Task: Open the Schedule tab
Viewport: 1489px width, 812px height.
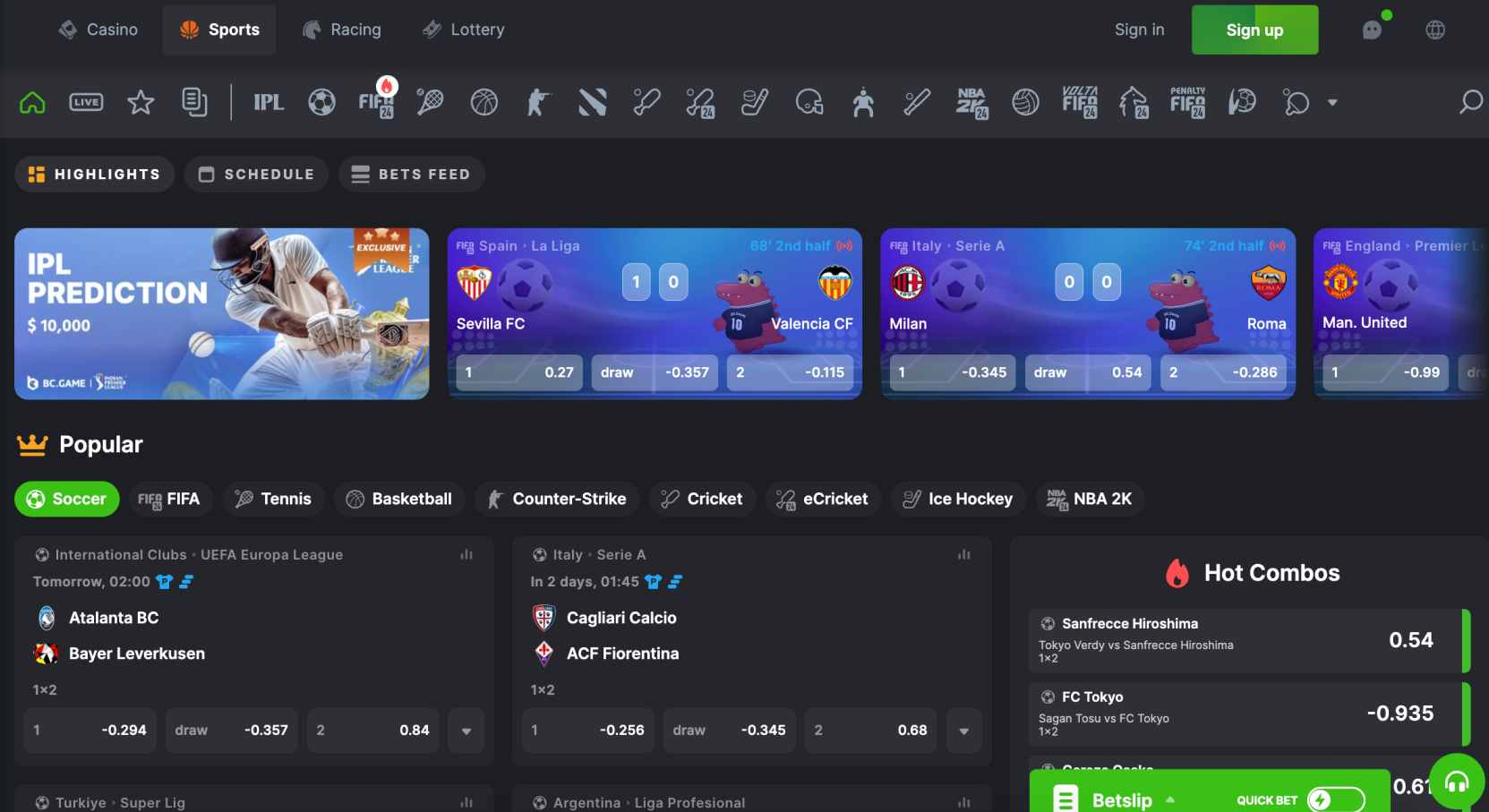Action: (256, 174)
